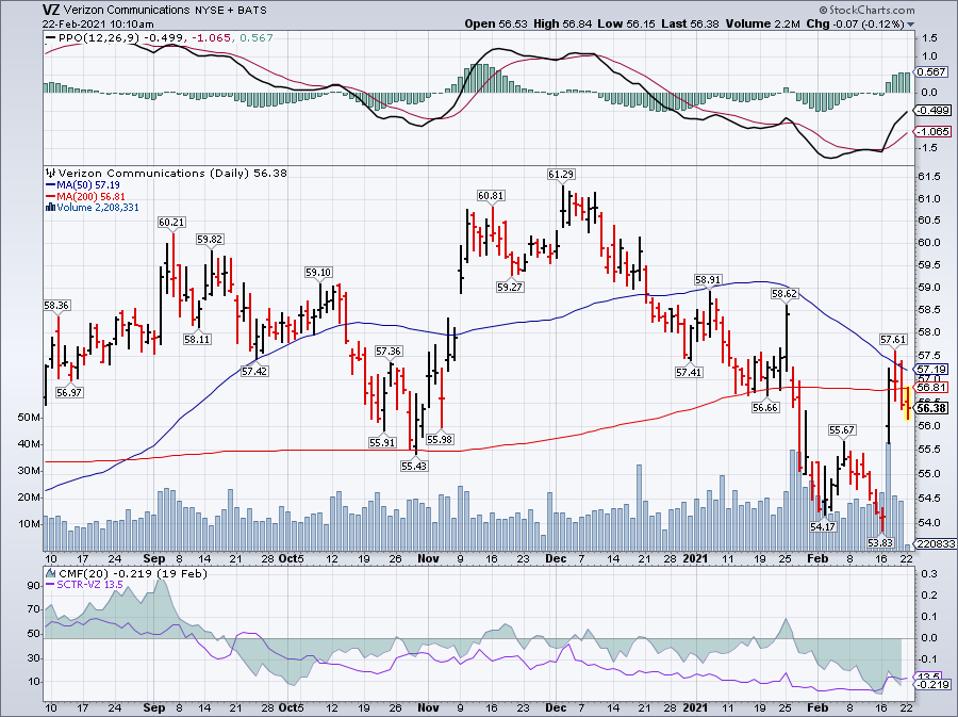Click the CMF area icon in lower panel
The image size is (958, 717).
51,573
